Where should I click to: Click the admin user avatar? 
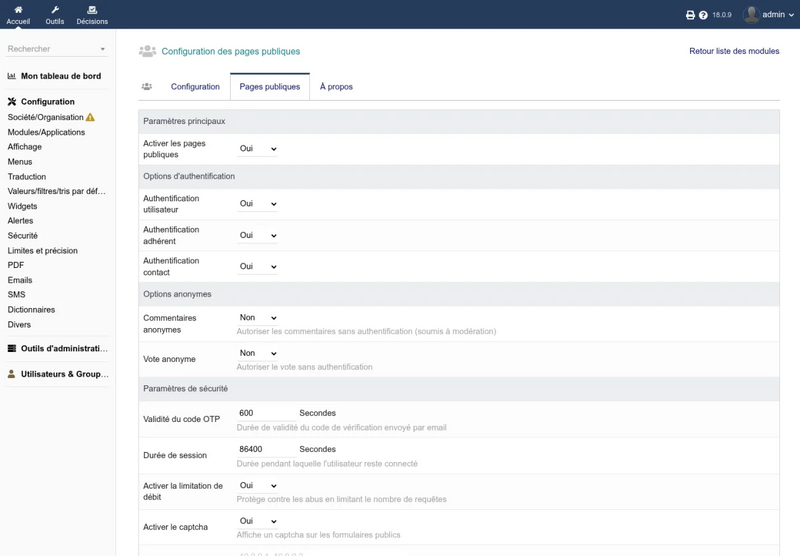click(751, 14)
